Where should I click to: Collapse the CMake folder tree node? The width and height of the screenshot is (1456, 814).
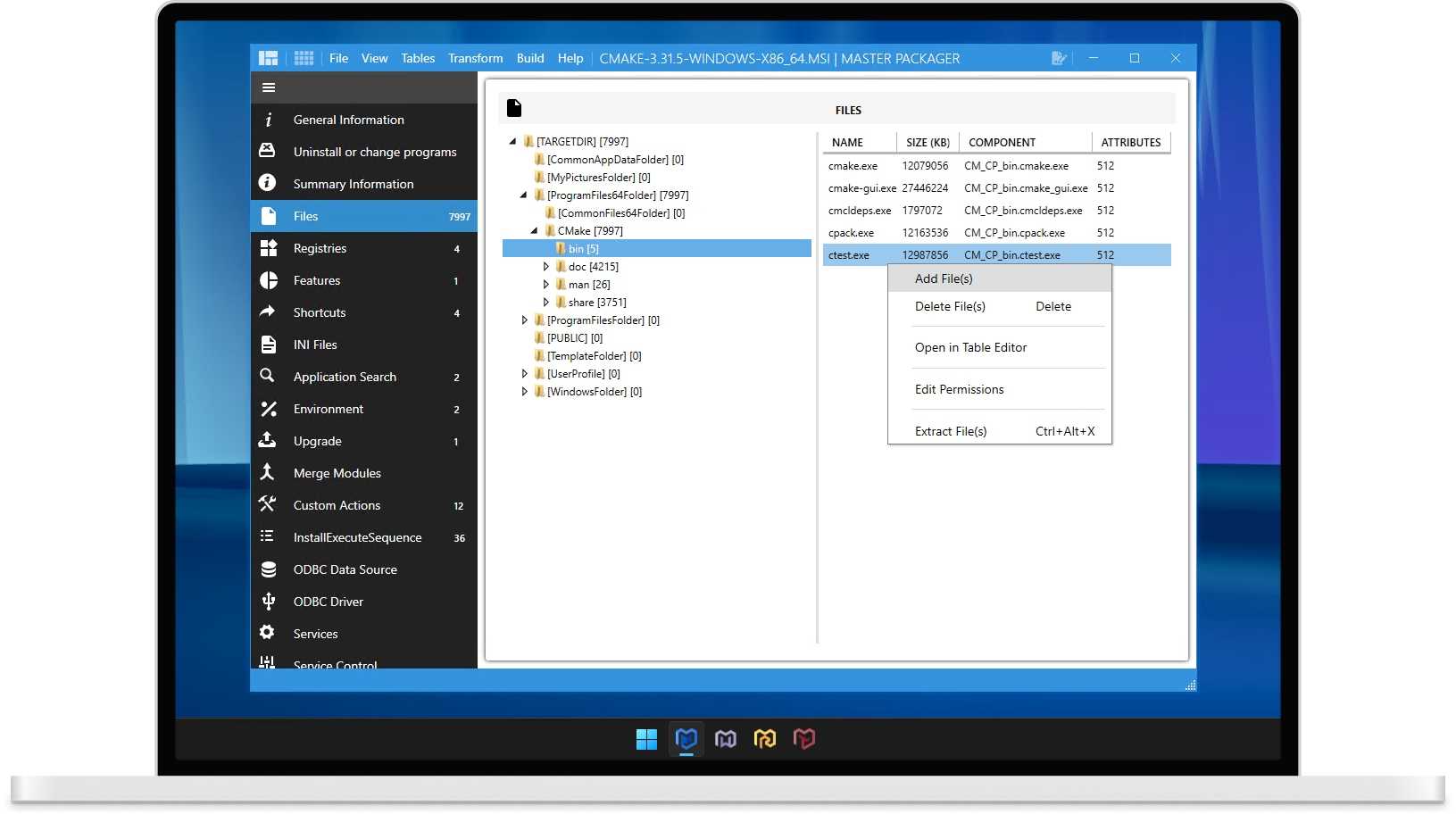pyautogui.click(x=535, y=231)
